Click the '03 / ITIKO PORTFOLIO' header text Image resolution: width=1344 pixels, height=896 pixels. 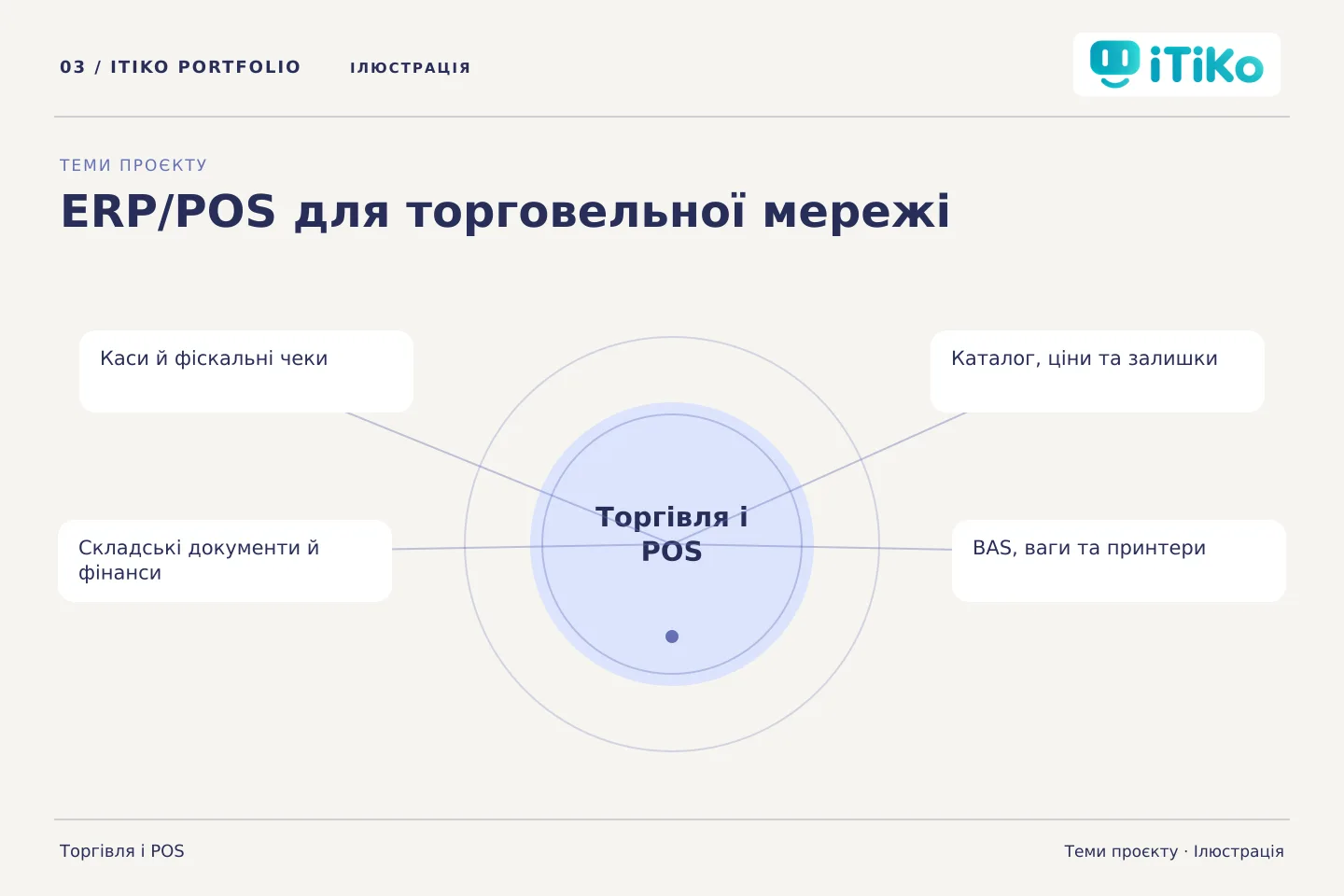[x=180, y=67]
